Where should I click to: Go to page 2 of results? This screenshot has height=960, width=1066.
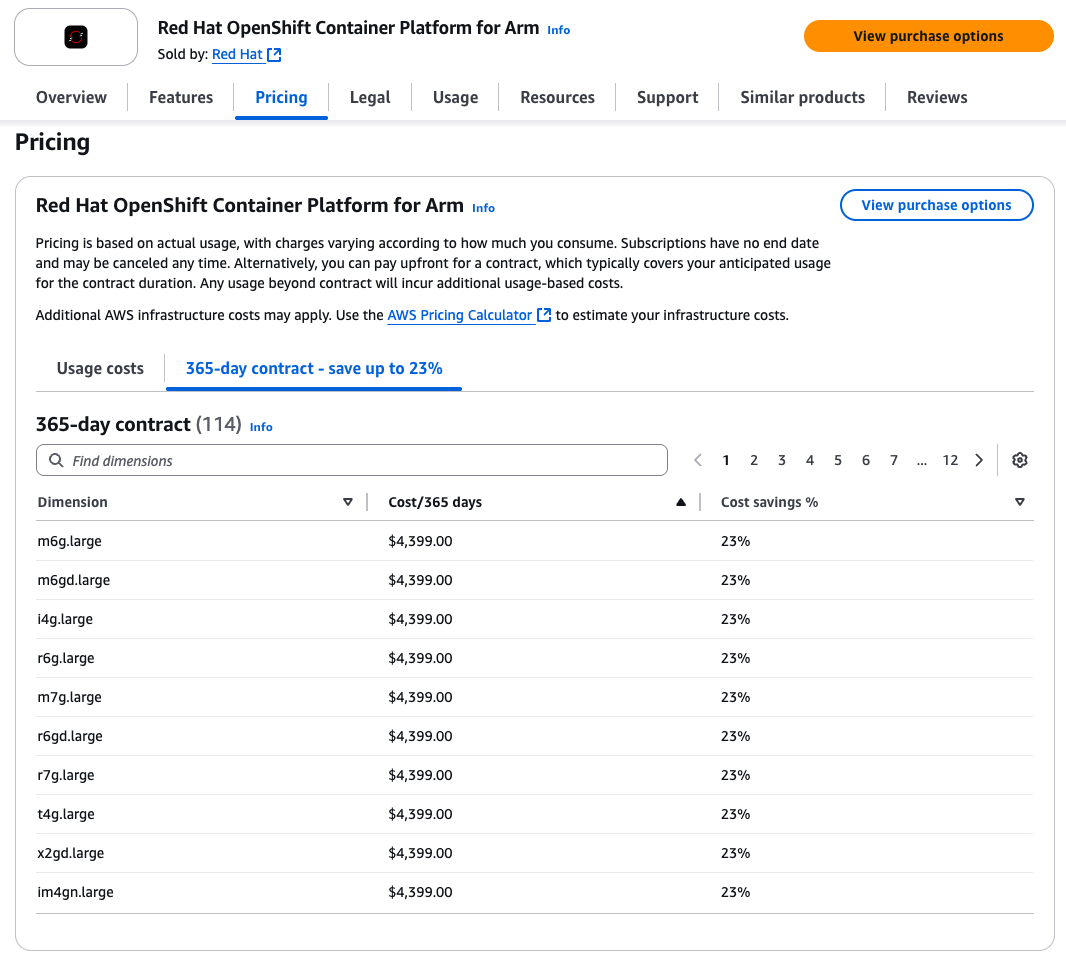(754, 460)
